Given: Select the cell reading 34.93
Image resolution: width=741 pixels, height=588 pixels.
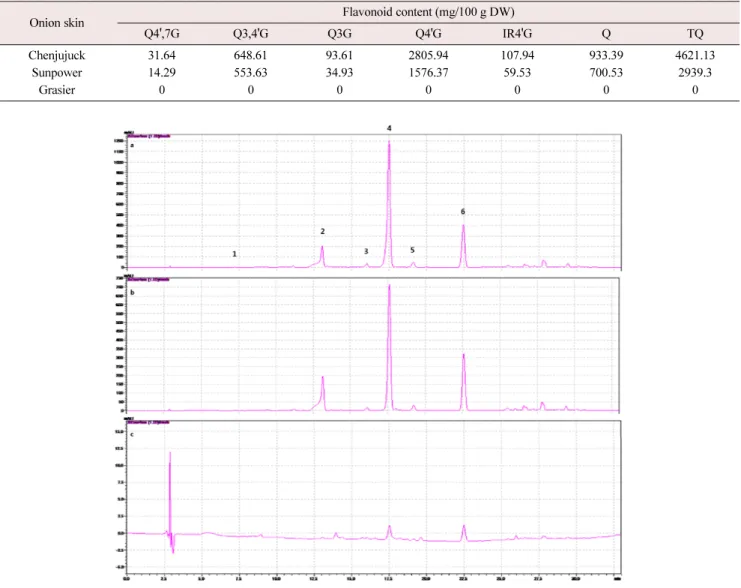Looking at the screenshot, I should click(x=339, y=73).
